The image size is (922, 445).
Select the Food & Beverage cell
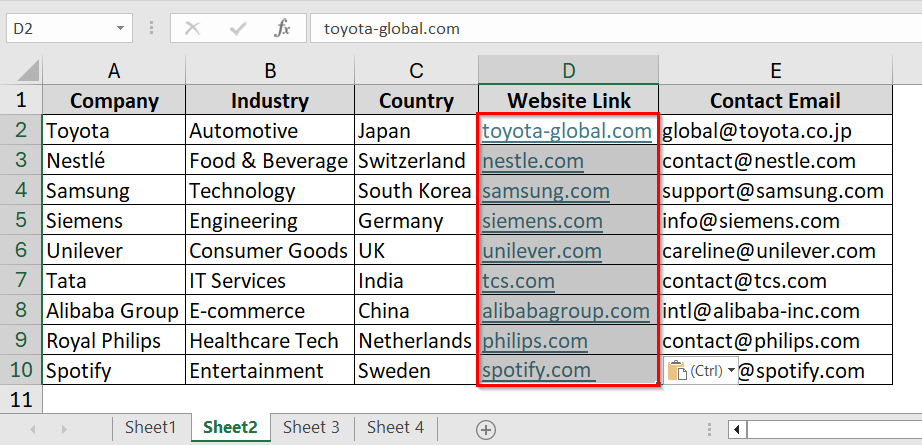point(270,160)
